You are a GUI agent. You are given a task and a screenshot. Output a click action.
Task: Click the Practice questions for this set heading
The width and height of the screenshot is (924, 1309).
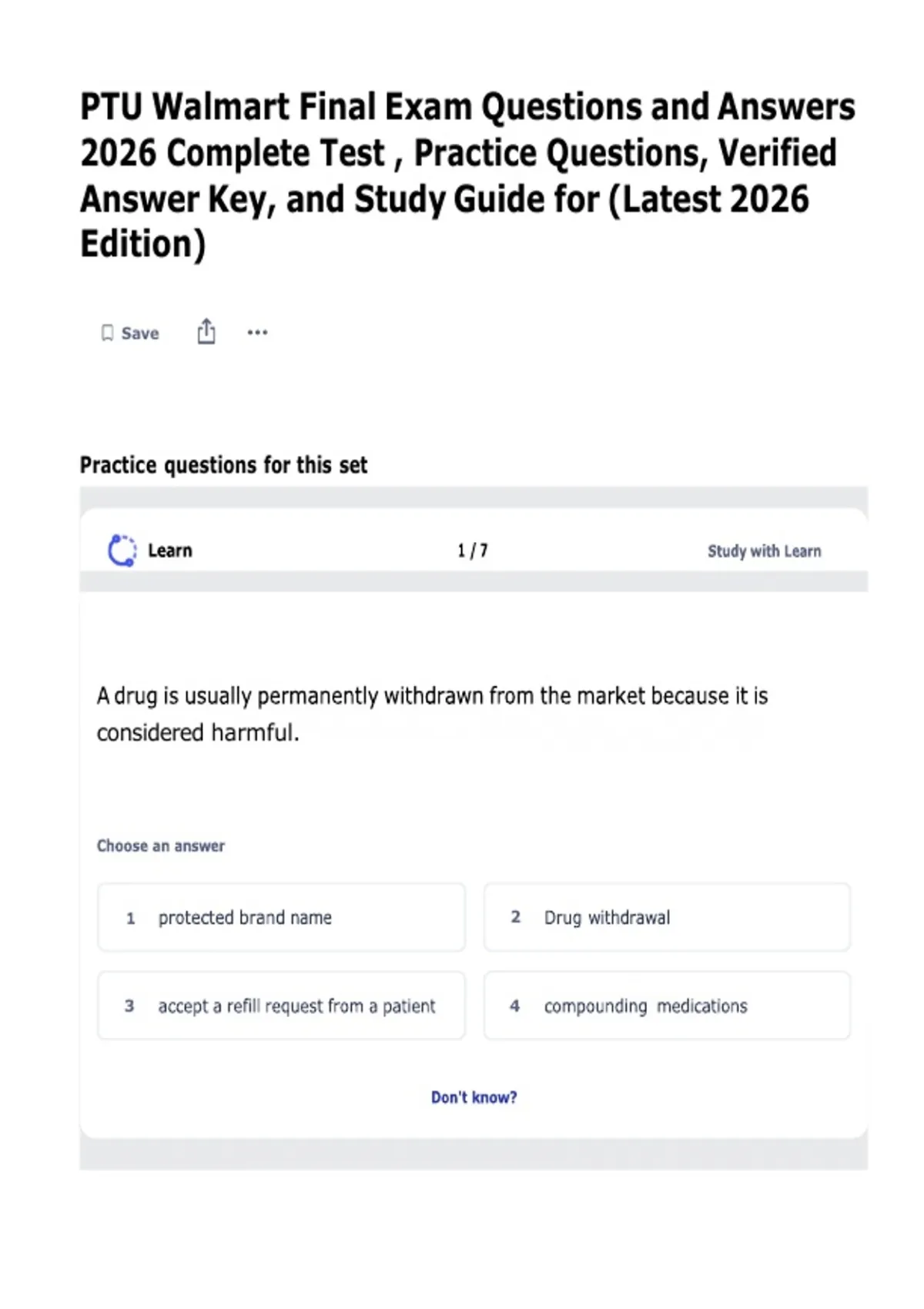coord(224,465)
